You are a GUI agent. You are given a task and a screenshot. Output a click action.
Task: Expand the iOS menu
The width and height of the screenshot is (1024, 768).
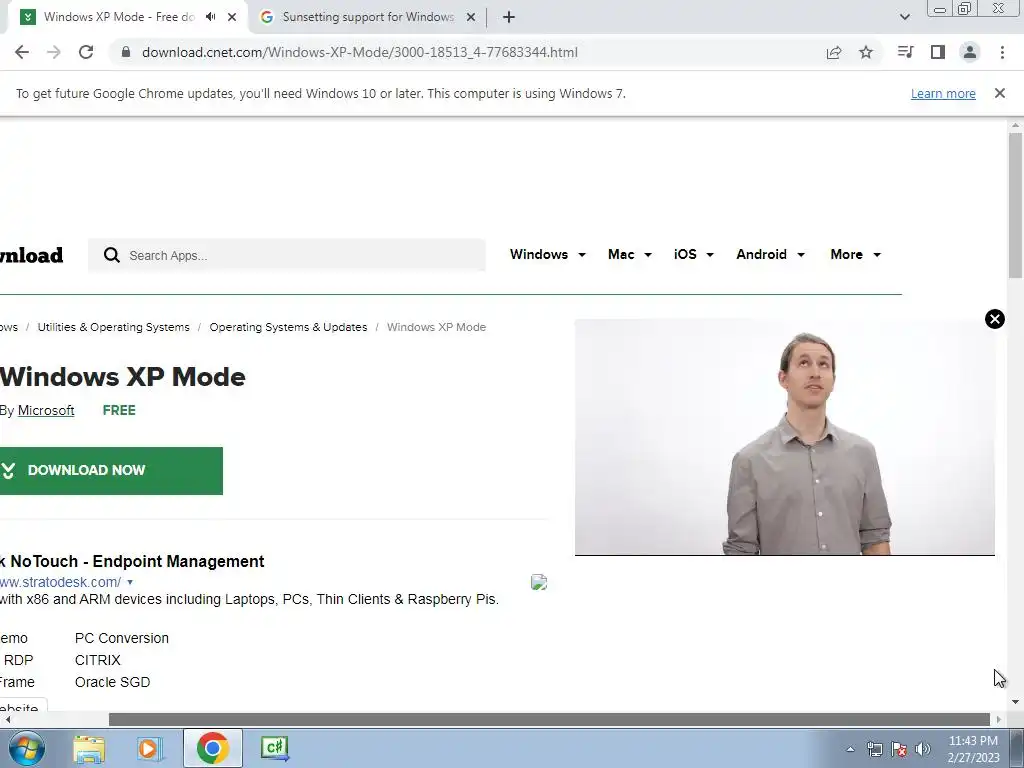[694, 255]
